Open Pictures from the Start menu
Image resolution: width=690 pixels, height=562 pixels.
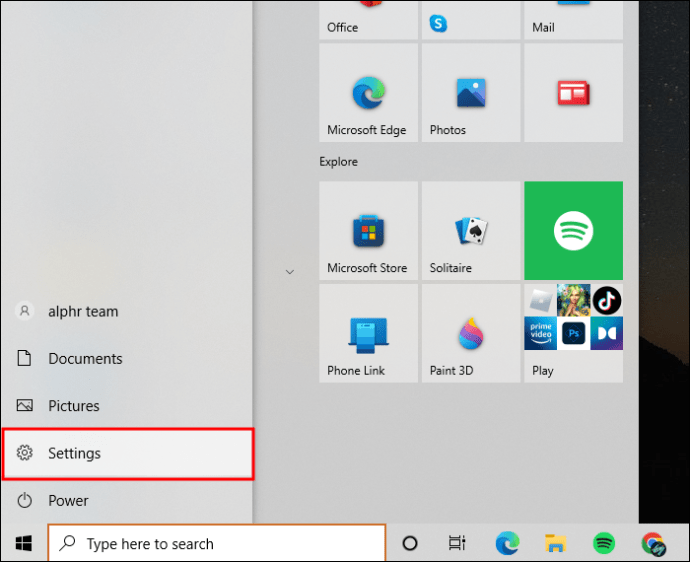tap(127, 405)
